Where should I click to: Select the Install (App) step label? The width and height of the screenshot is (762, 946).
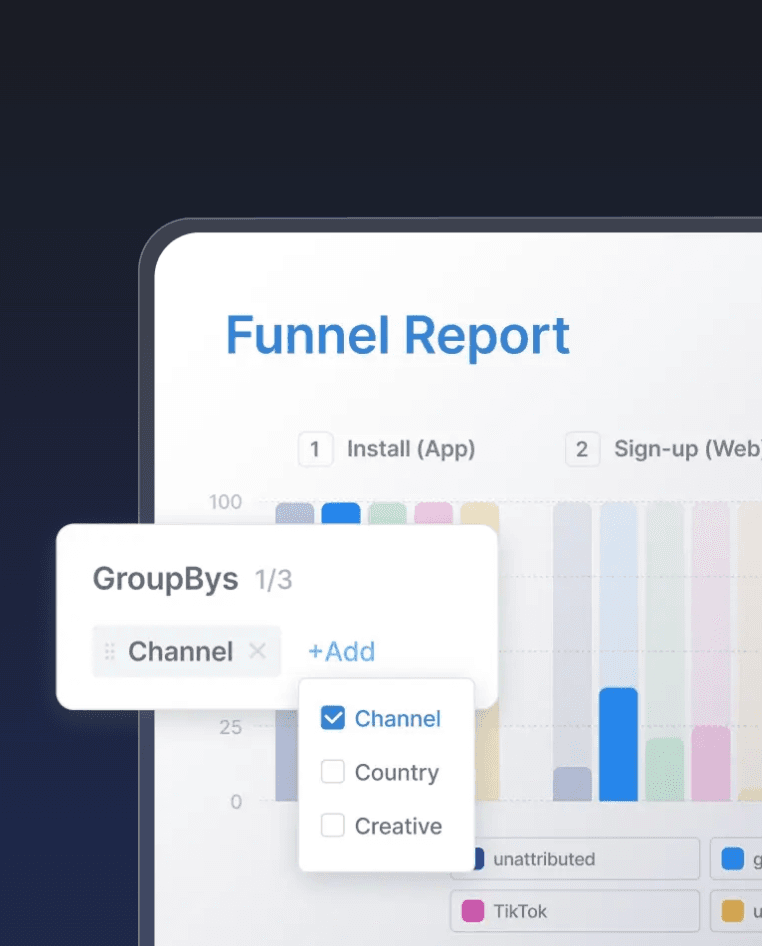click(411, 449)
